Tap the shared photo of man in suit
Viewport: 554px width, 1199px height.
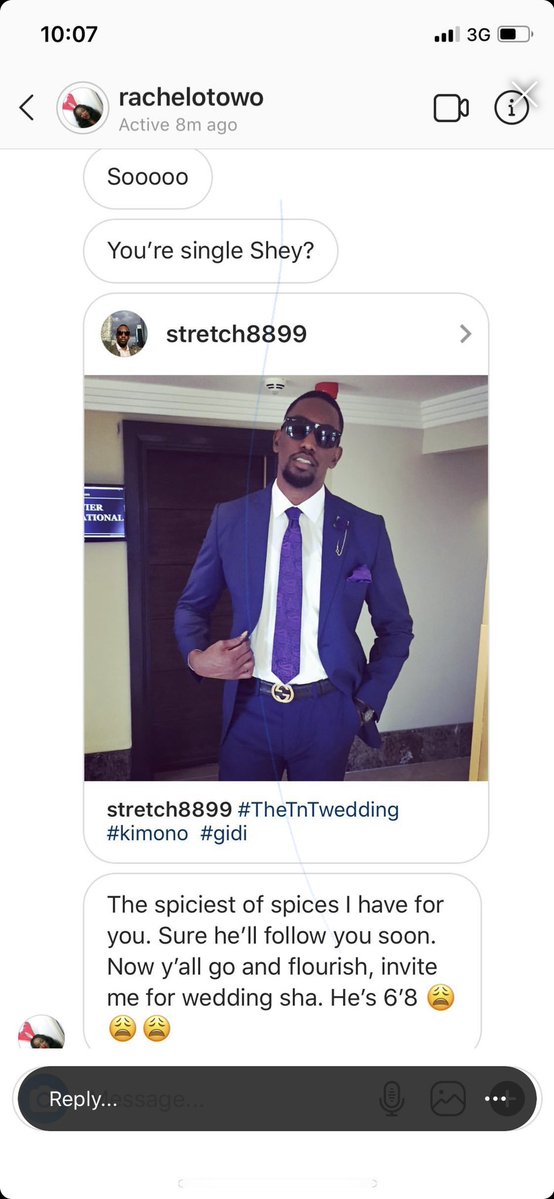click(x=285, y=577)
